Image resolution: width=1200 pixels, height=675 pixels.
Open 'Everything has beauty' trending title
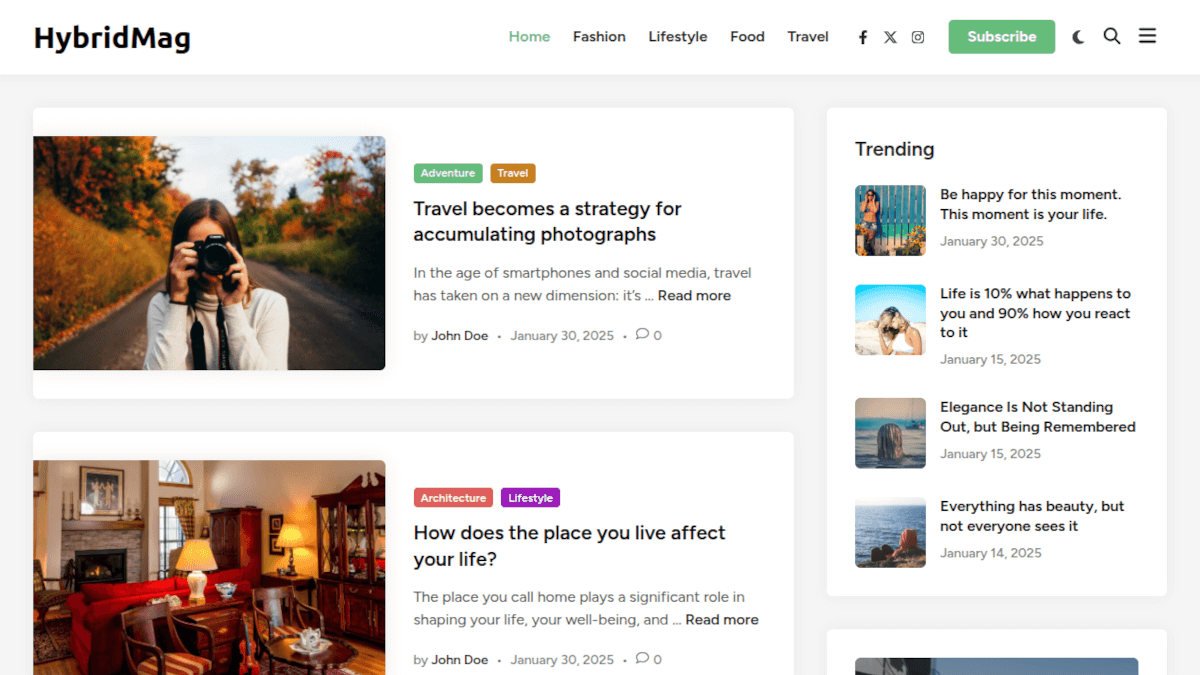pos(1032,516)
